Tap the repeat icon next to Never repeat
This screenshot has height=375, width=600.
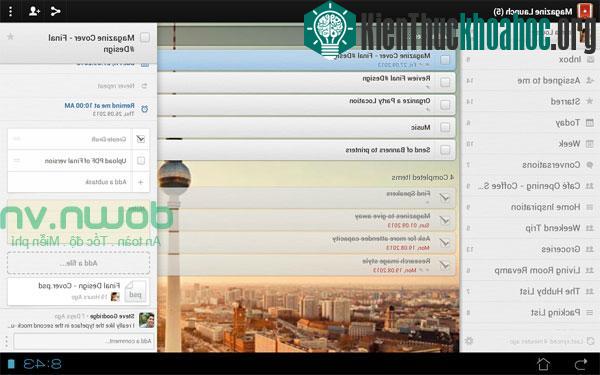pyautogui.click(x=144, y=86)
